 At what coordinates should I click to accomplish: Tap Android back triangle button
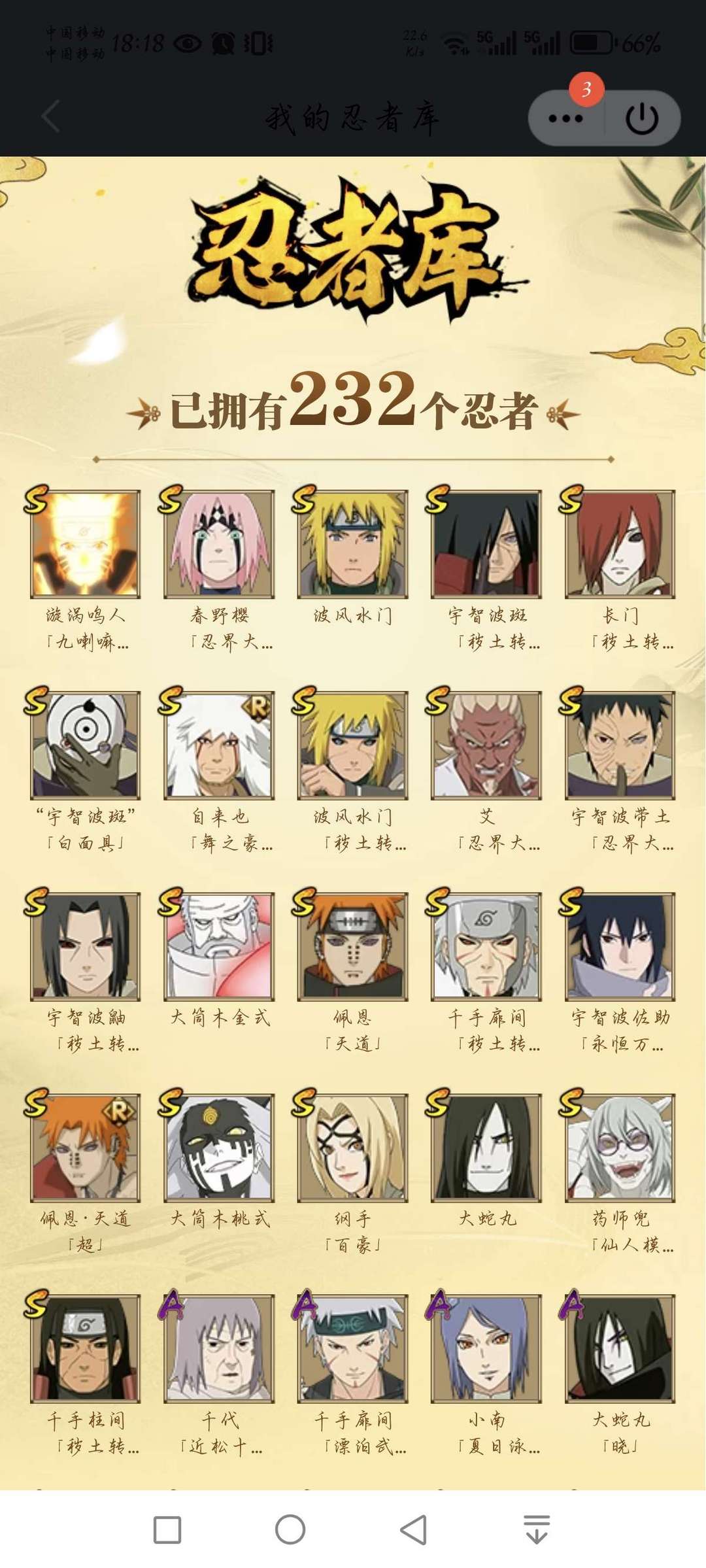[413, 1529]
